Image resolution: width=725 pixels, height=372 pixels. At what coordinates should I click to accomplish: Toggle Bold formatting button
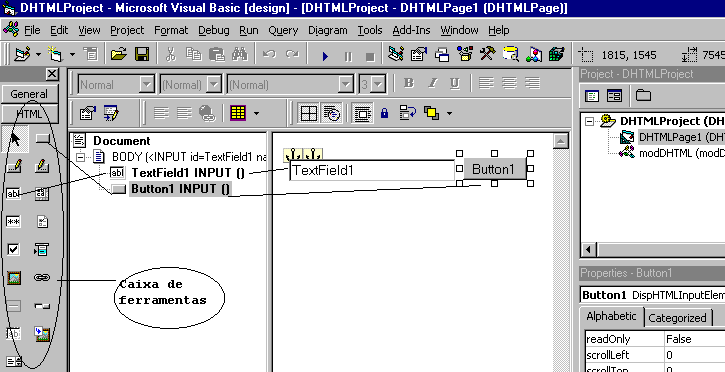click(408, 83)
